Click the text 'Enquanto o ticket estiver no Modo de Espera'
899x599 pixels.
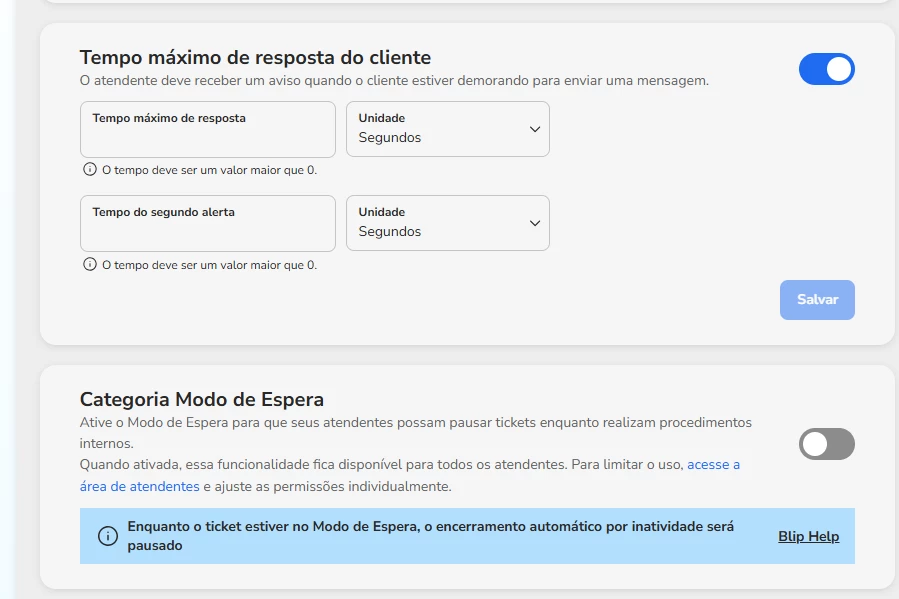(x=273, y=526)
